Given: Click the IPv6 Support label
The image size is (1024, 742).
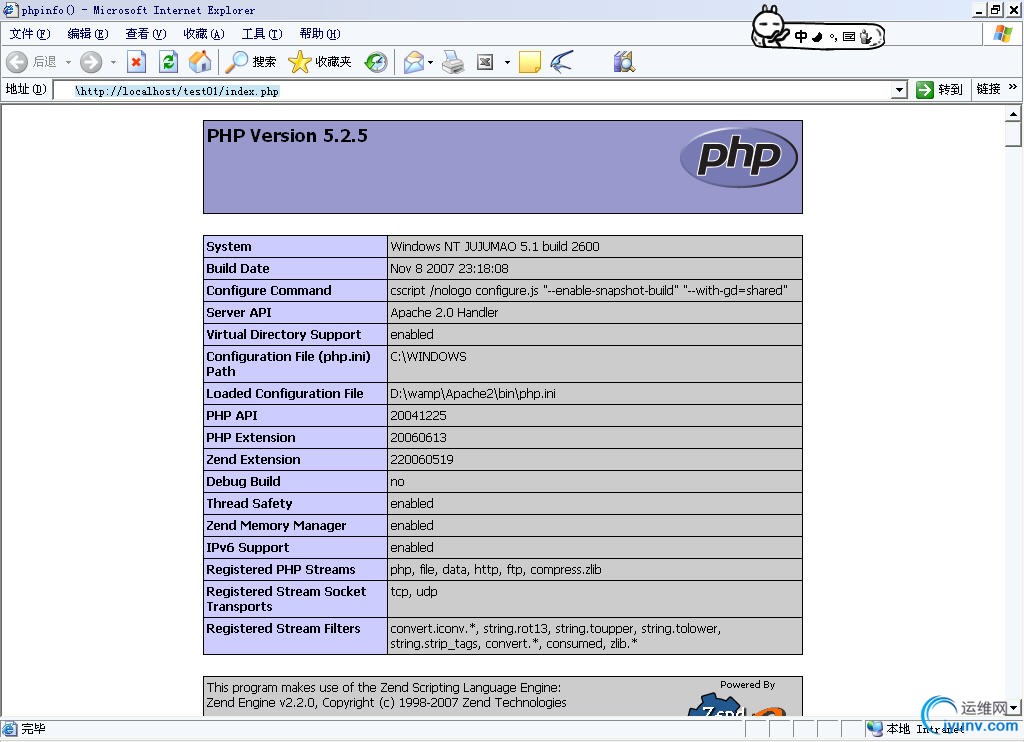Looking at the screenshot, I should click(x=248, y=548).
